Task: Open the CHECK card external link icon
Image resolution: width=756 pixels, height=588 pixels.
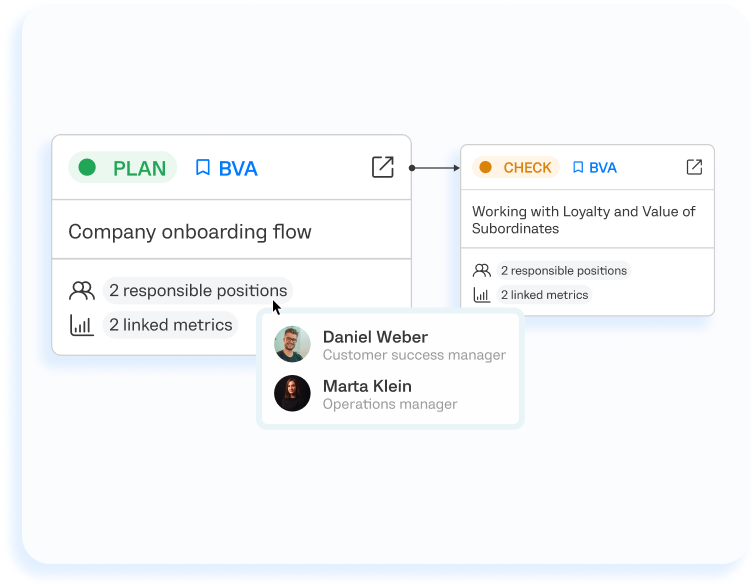Action: coord(694,167)
